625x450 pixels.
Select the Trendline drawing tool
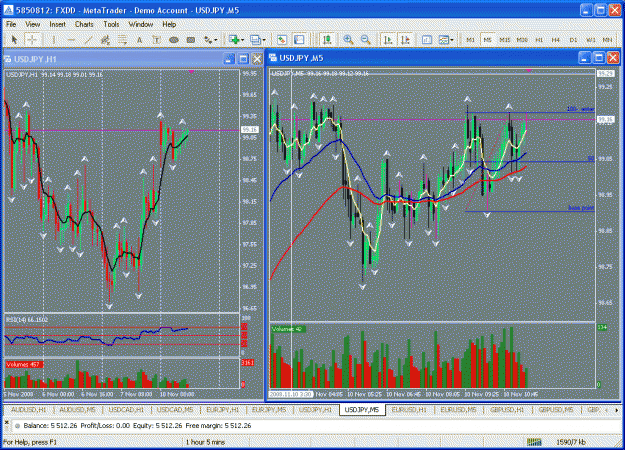[x=88, y=40]
